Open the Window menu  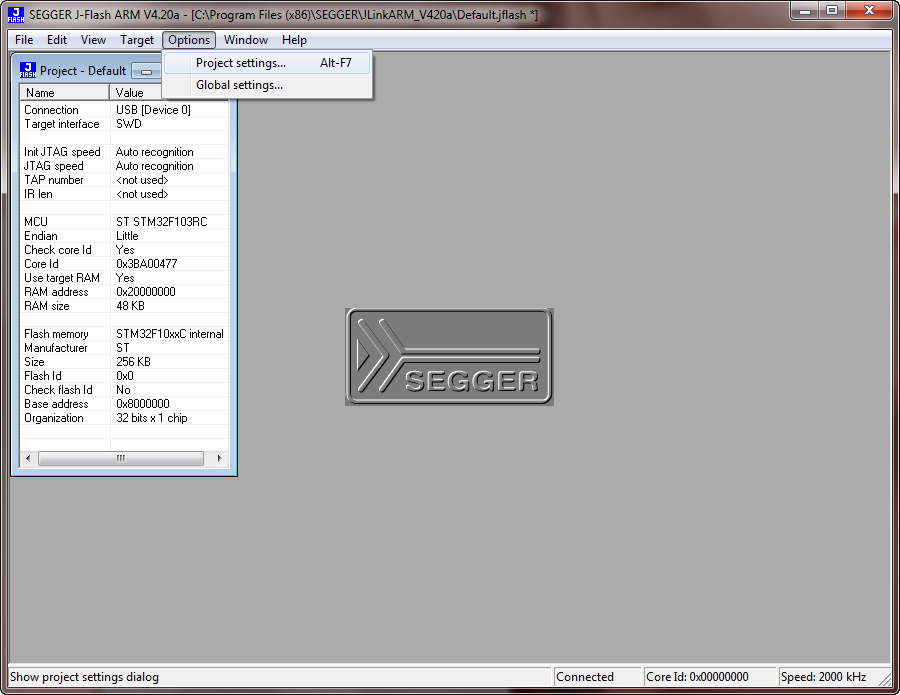click(246, 40)
